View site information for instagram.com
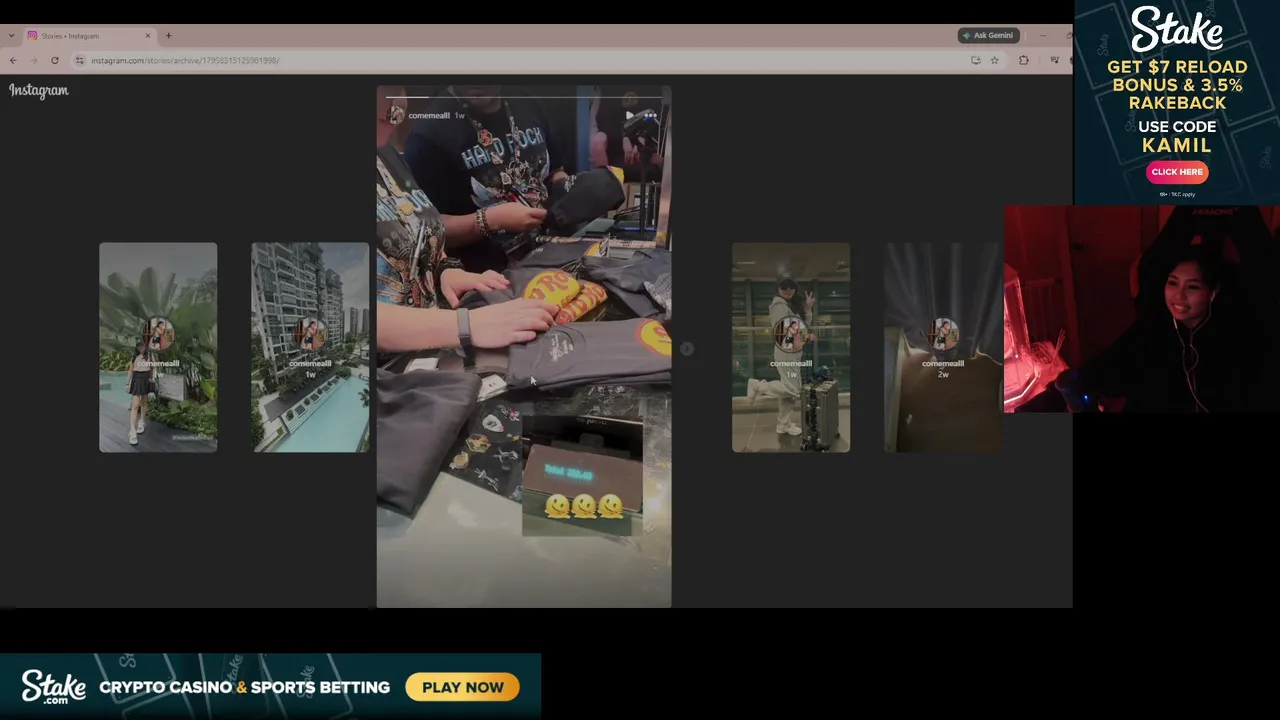The height and width of the screenshot is (720, 1280). [x=80, y=60]
